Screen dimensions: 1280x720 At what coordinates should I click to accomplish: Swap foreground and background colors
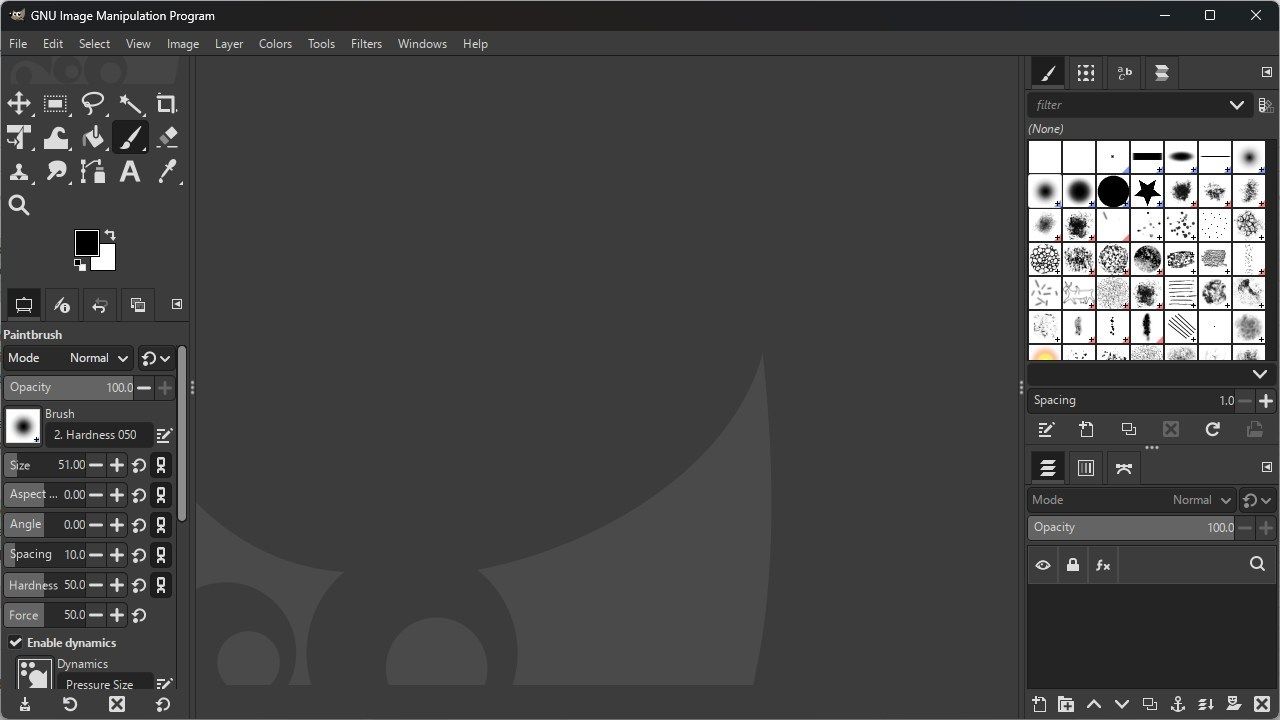(x=109, y=235)
